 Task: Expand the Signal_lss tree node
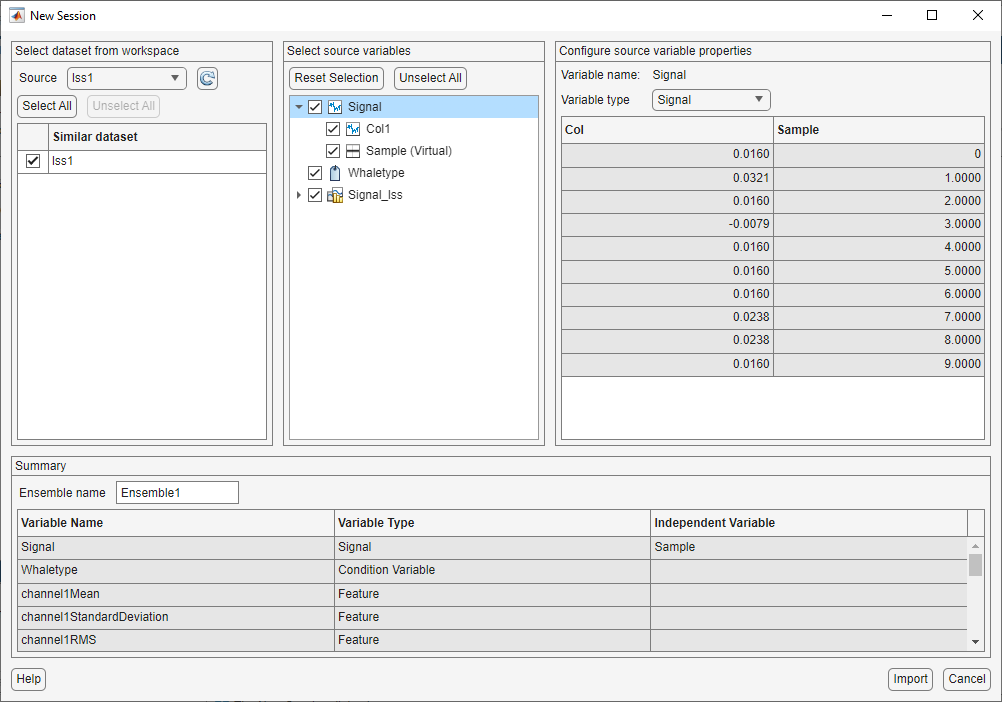pos(299,195)
